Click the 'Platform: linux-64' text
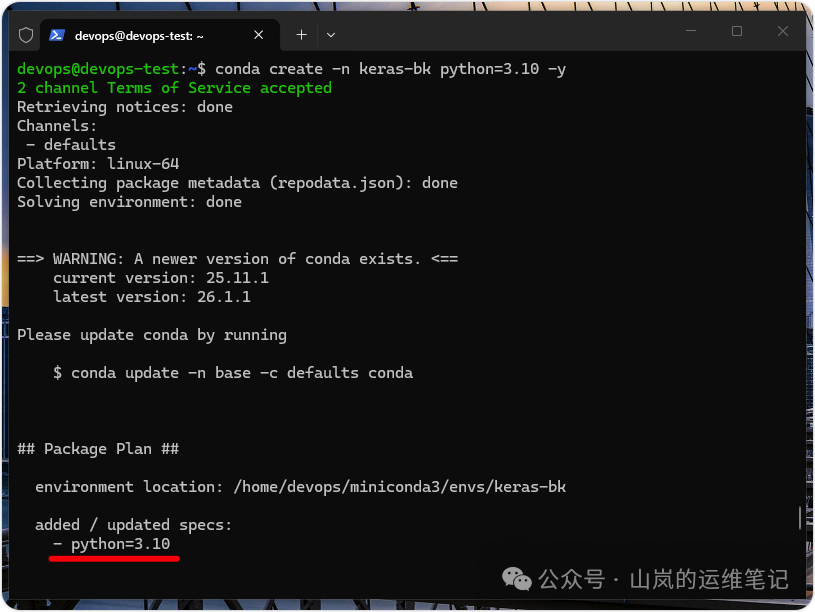This screenshot has width=815, height=612. click(97, 163)
